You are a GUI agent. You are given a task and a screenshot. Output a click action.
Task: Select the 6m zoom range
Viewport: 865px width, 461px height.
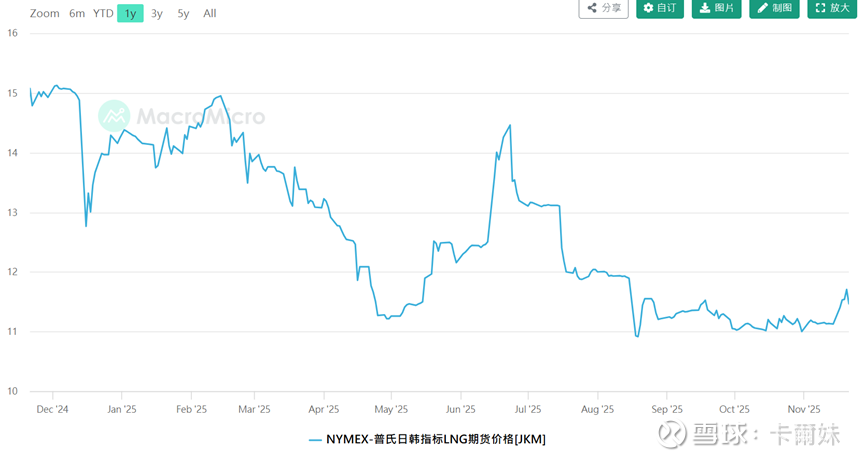click(77, 13)
